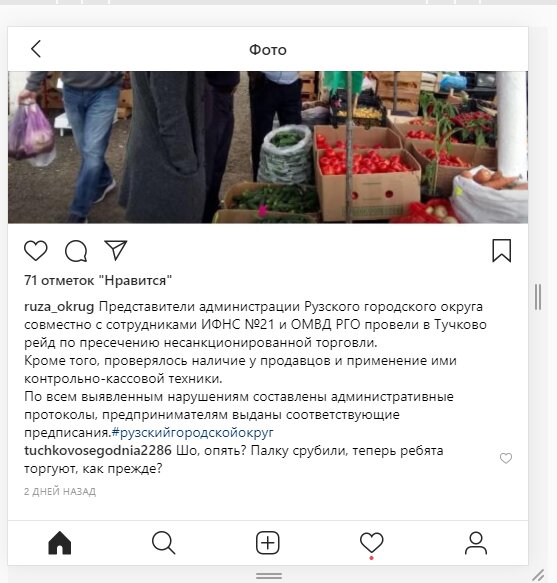Viewport: 557px width, 583px height.
Task: Grab the vertical handle on right edge
Action: coord(538,297)
